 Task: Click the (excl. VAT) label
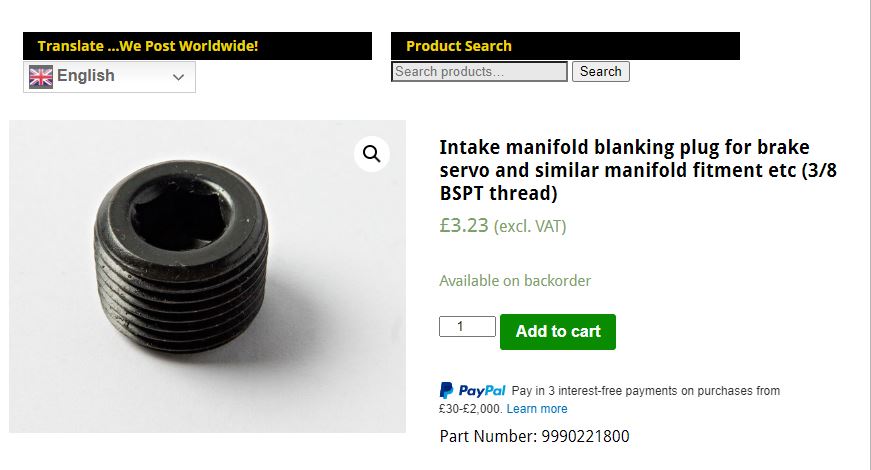pyautogui.click(x=530, y=227)
